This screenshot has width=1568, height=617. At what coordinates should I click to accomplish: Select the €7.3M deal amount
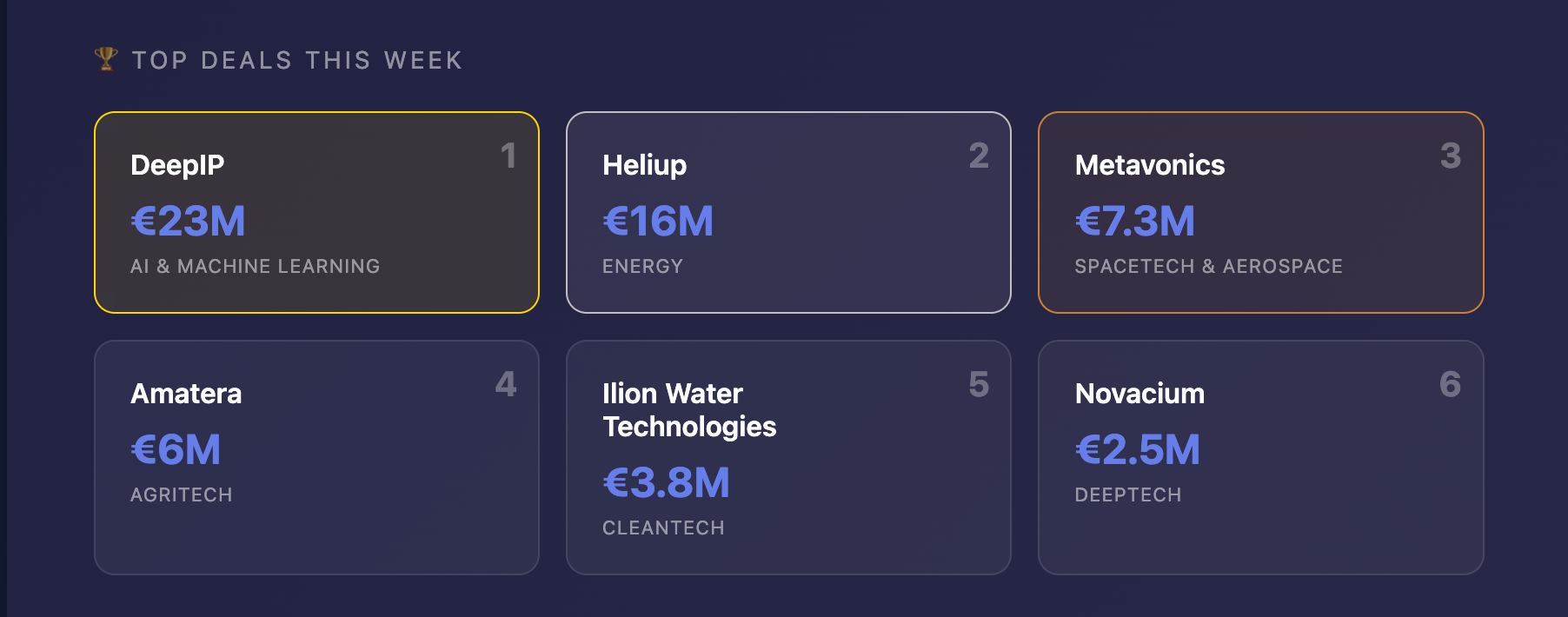tap(1135, 221)
